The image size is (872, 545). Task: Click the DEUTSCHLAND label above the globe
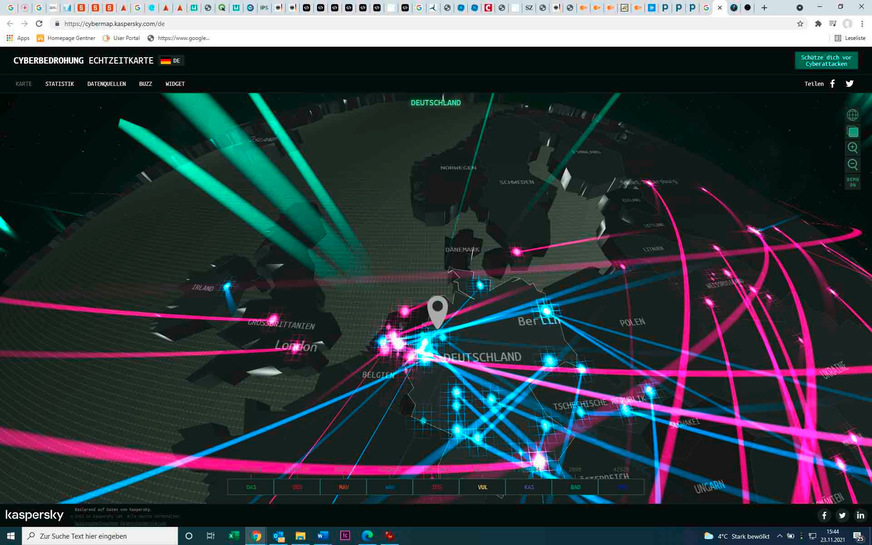[435, 102]
